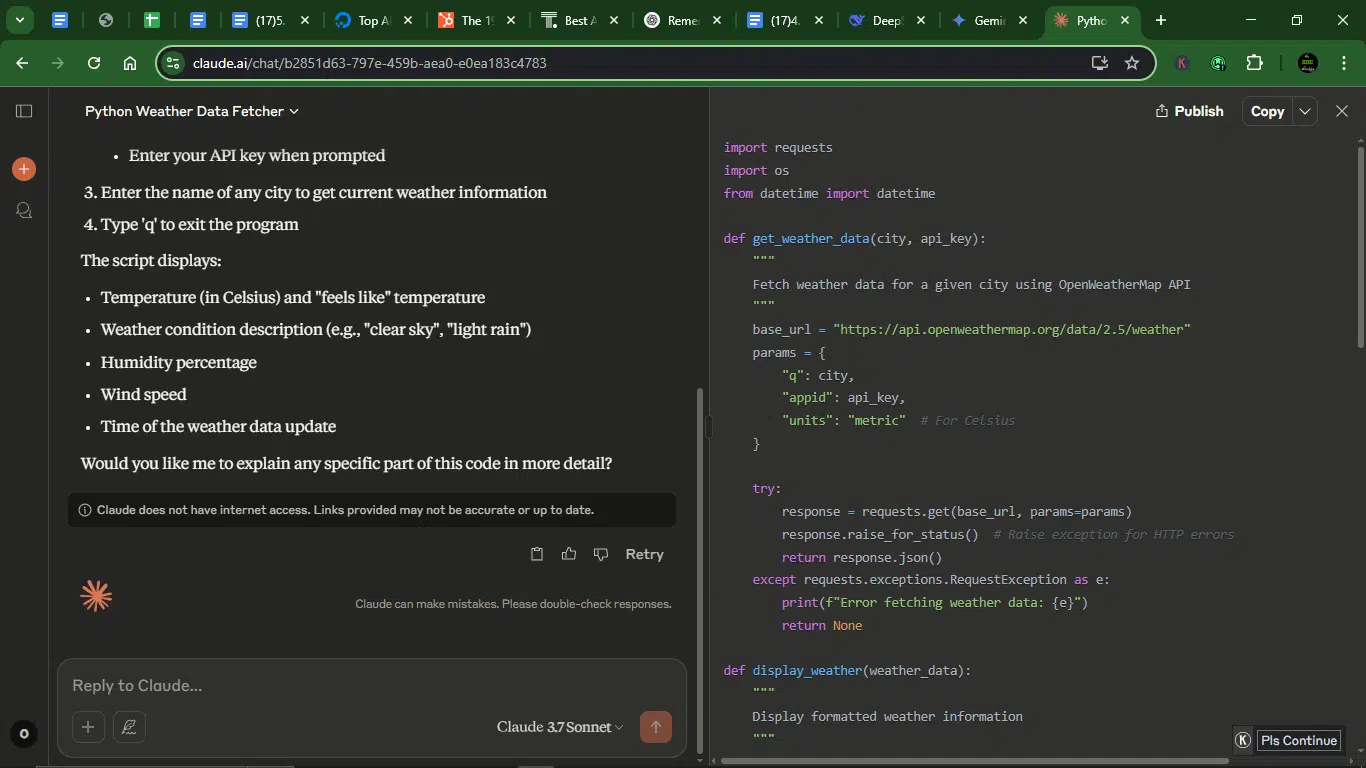Screen dimensions: 1366x768
Task: Click the K extension badge near Pls Continue
Action: 1243,740
